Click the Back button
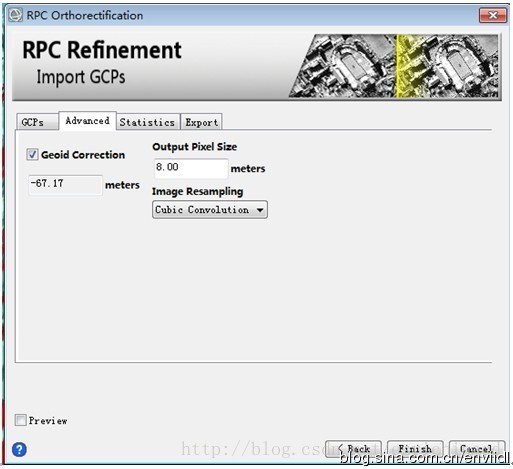Viewport: 513px width, 469px height. click(x=353, y=449)
